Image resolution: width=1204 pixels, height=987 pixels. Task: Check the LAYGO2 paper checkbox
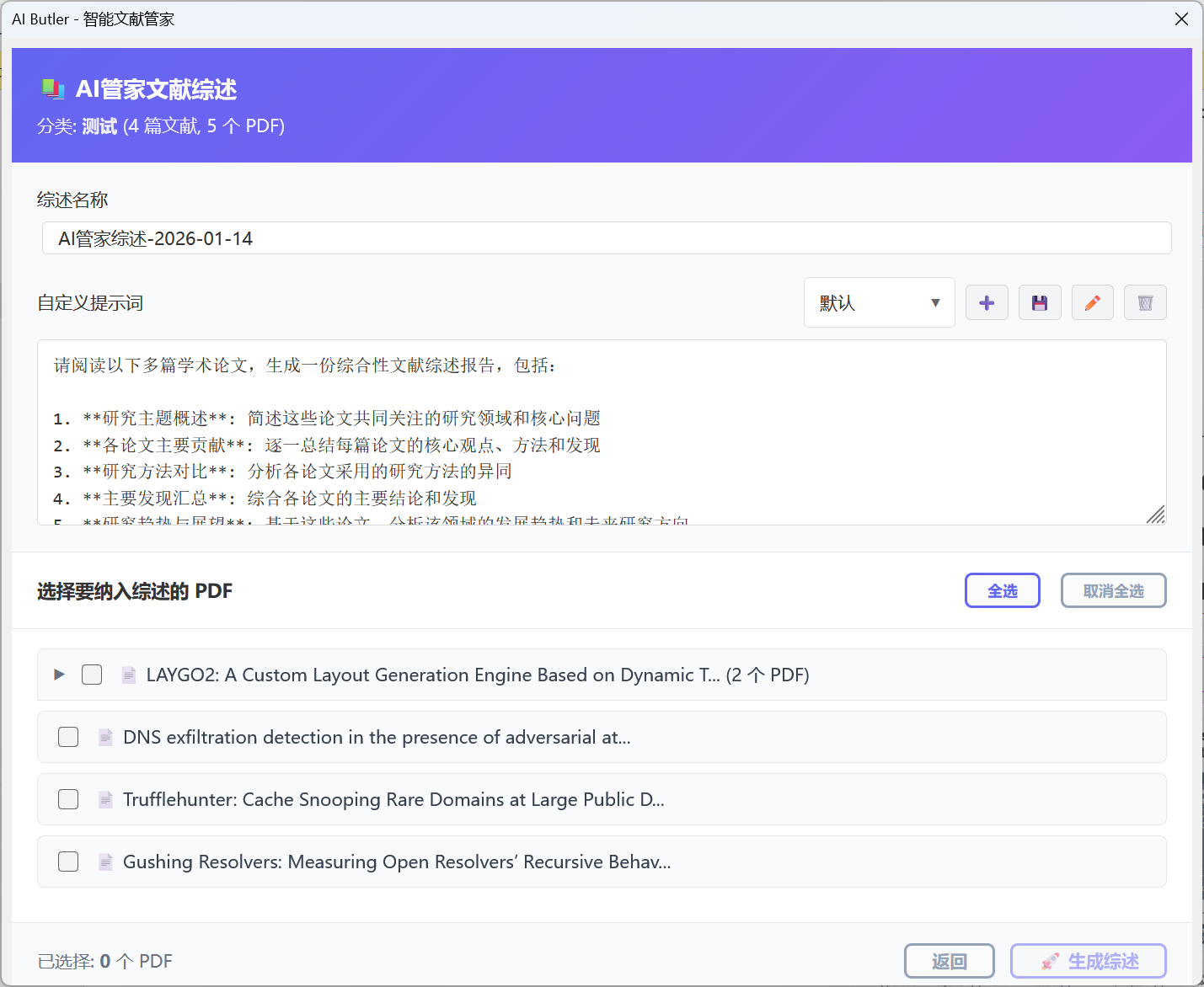click(92, 675)
